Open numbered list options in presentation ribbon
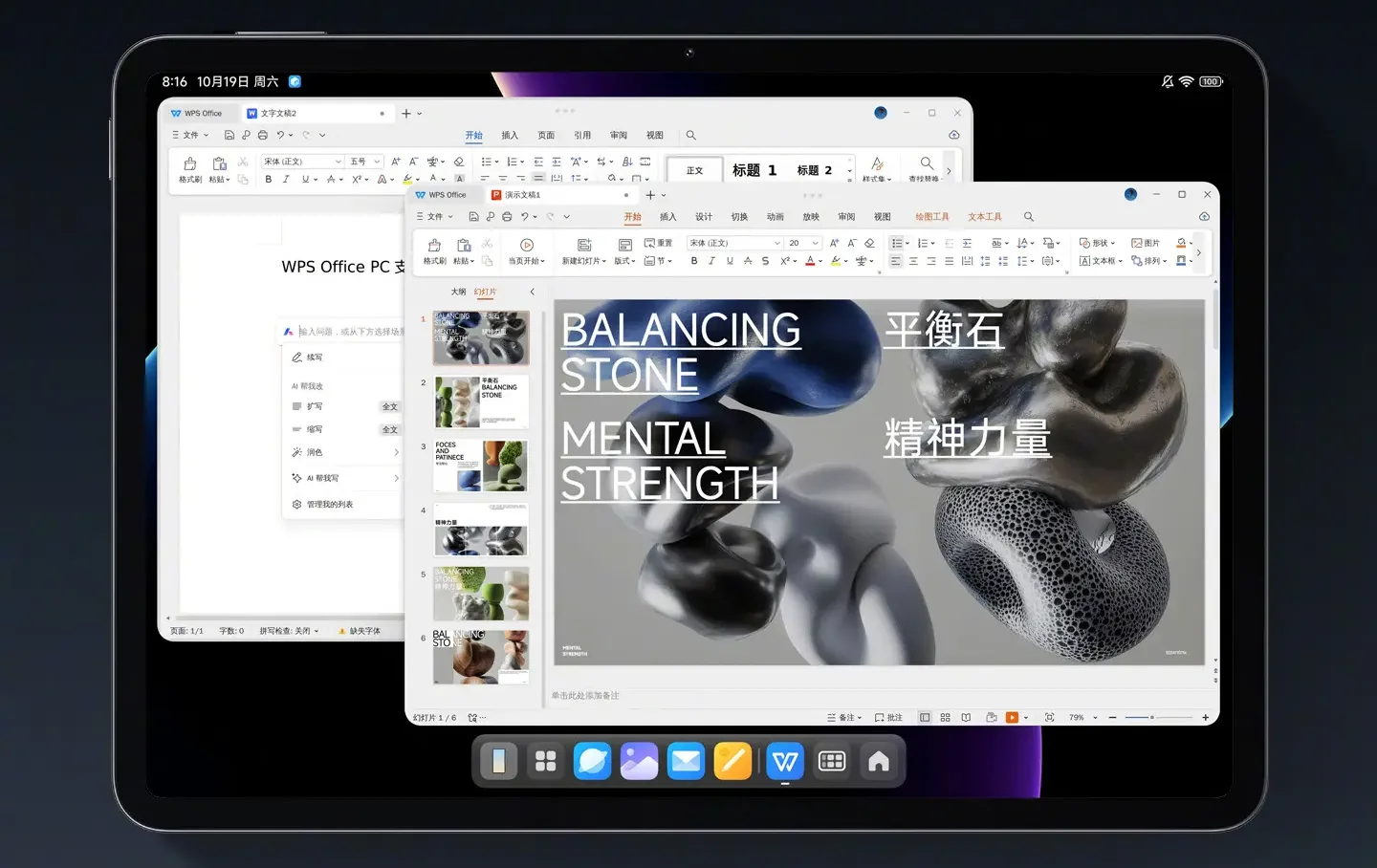Image resolution: width=1377 pixels, height=868 pixels. (x=931, y=244)
